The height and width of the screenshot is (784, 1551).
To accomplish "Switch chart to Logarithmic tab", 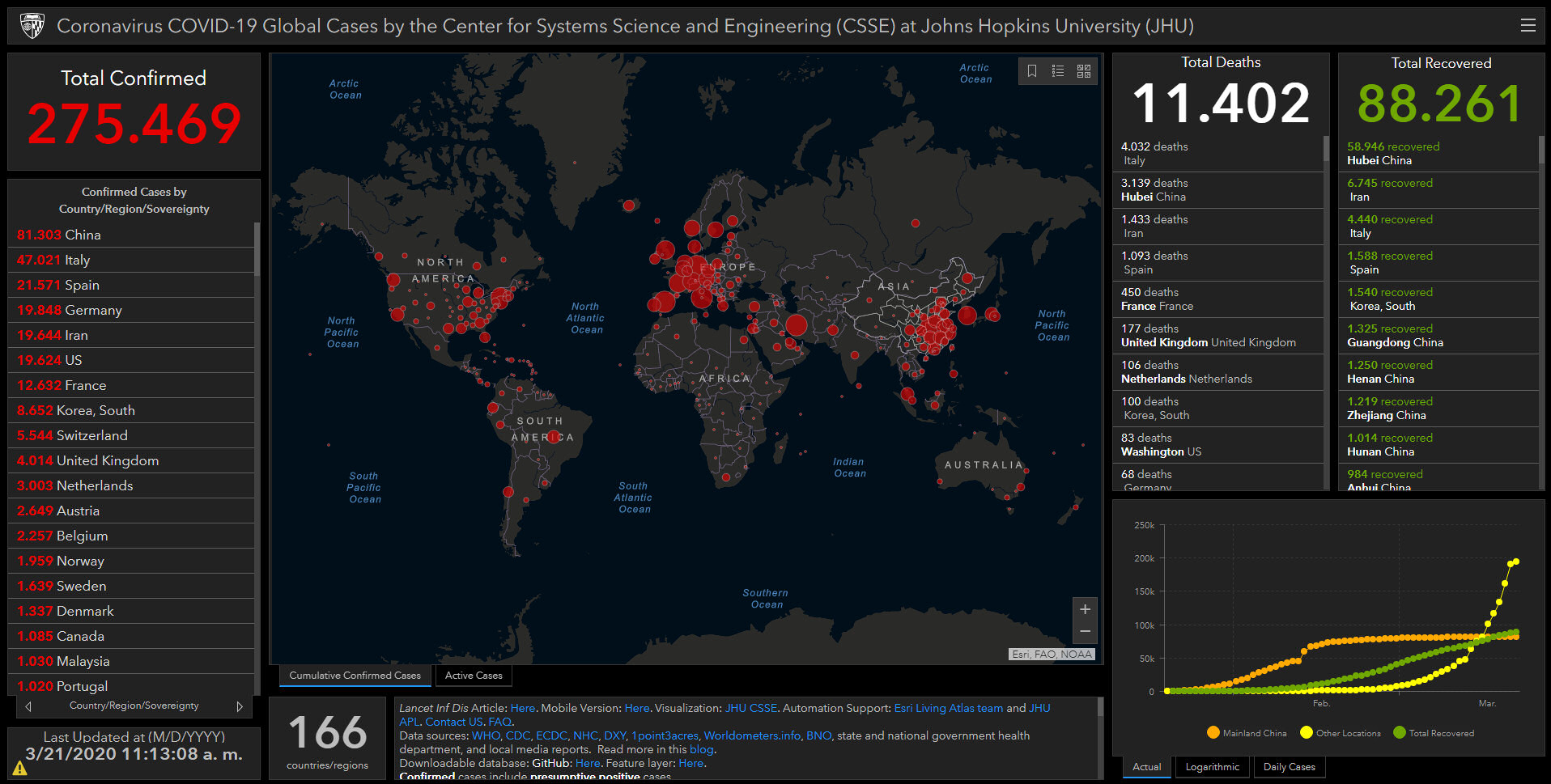I will point(1212,767).
